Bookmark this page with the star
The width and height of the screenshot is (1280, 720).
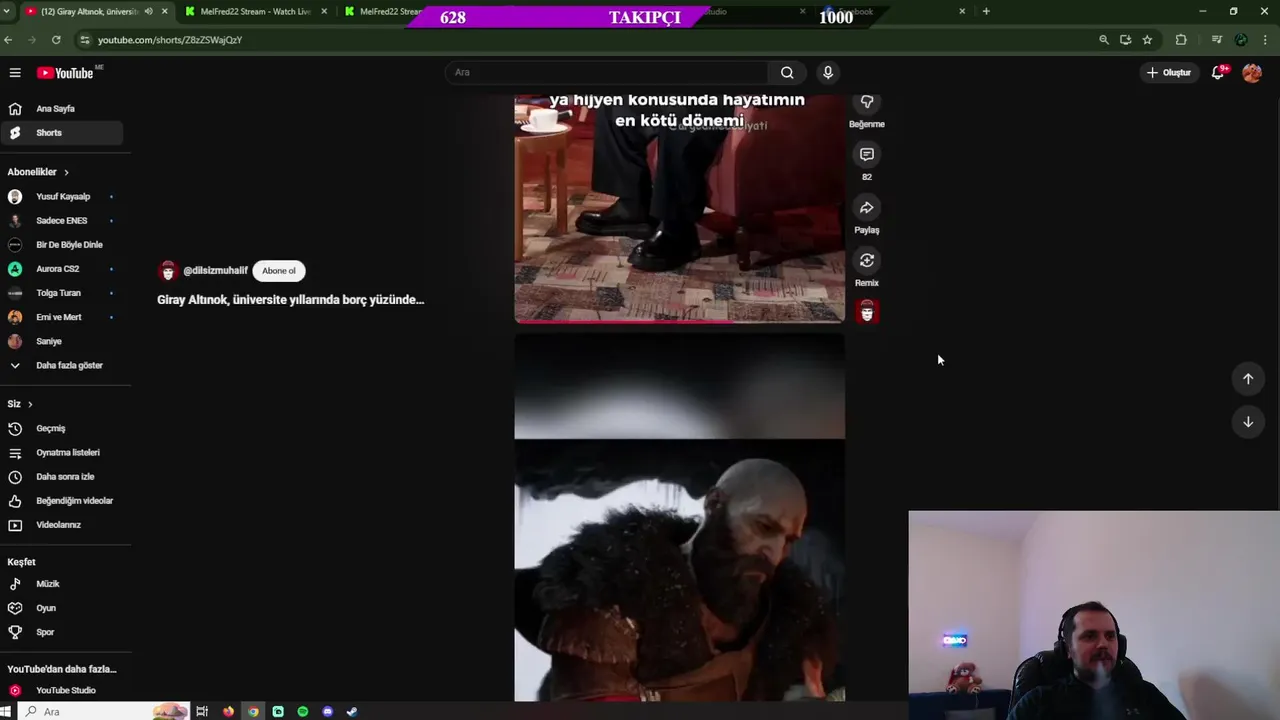point(1147,40)
